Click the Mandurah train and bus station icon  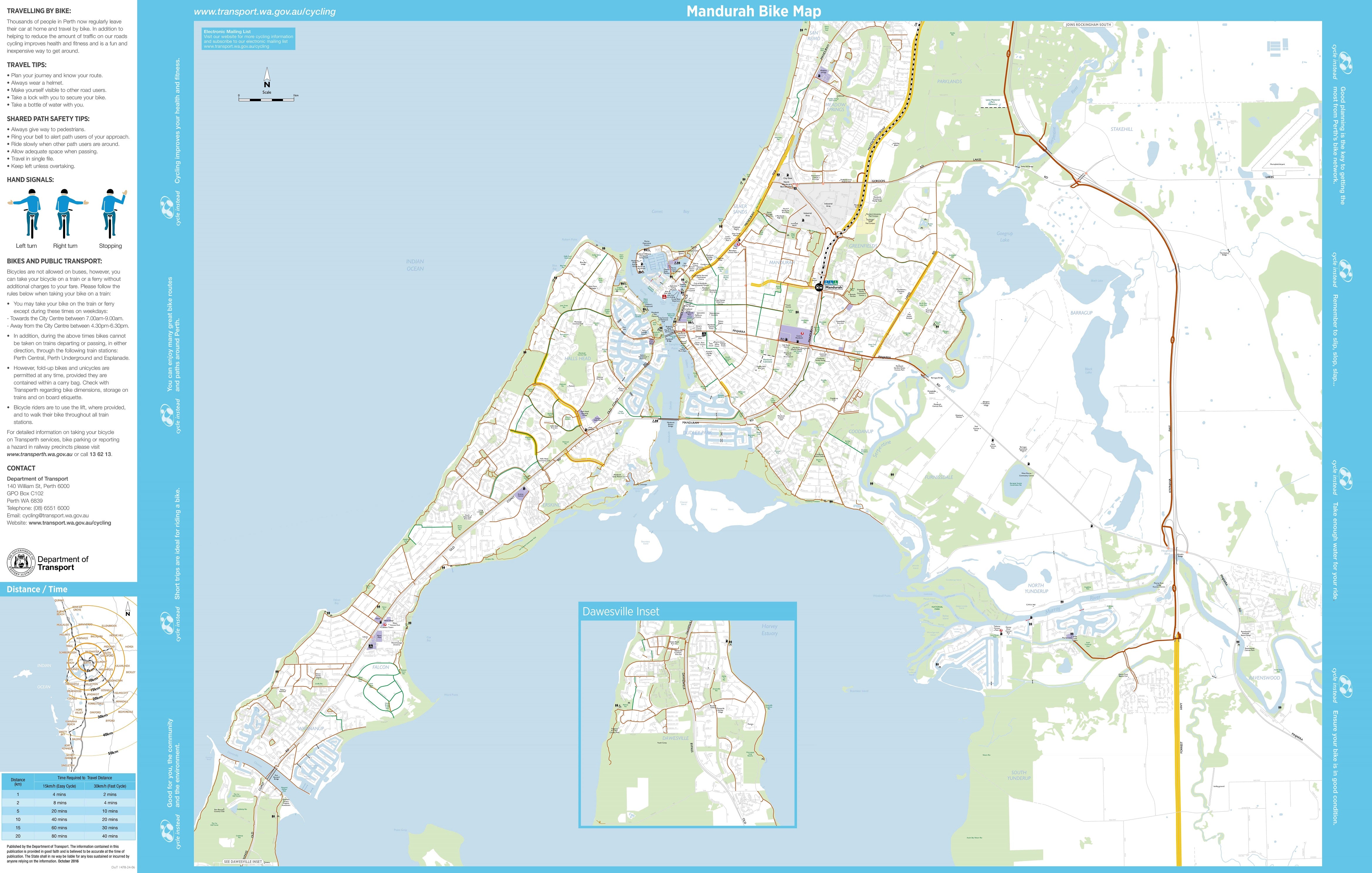click(819, 287)
